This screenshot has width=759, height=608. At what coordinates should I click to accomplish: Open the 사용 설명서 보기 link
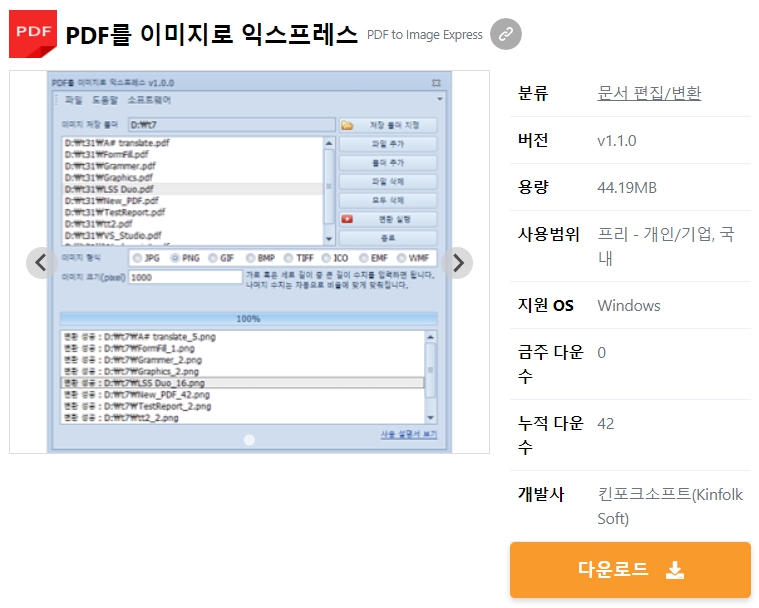409,434
